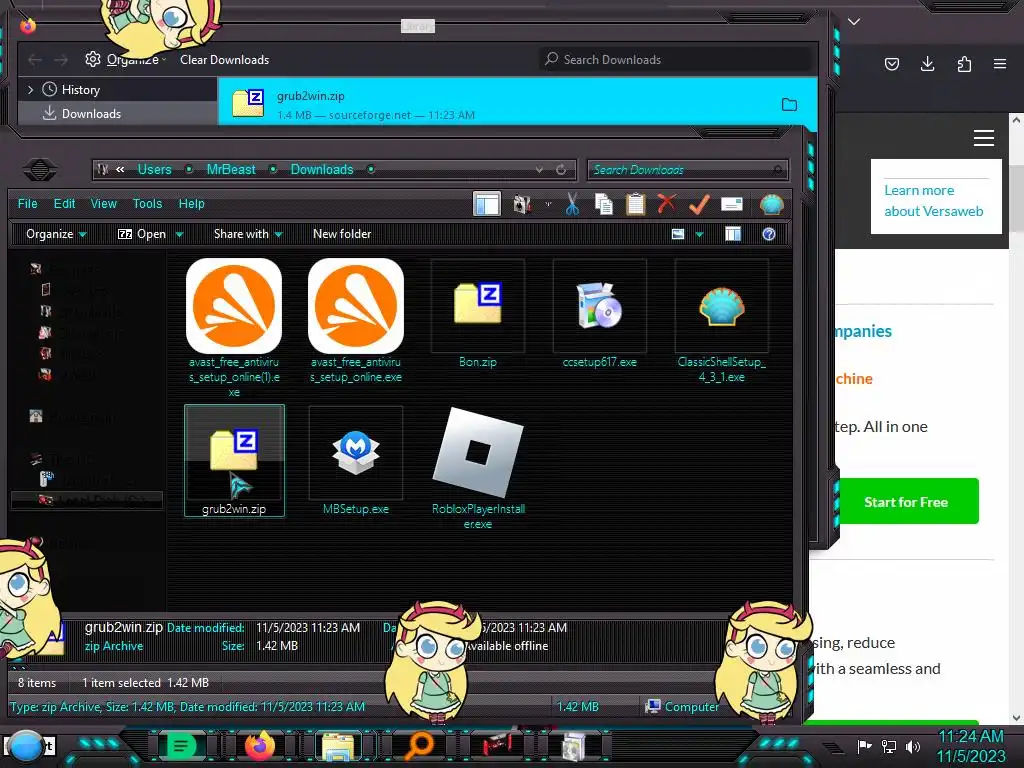
Task: Open the Explorer Organize dropdown
Action: [56, 234]
